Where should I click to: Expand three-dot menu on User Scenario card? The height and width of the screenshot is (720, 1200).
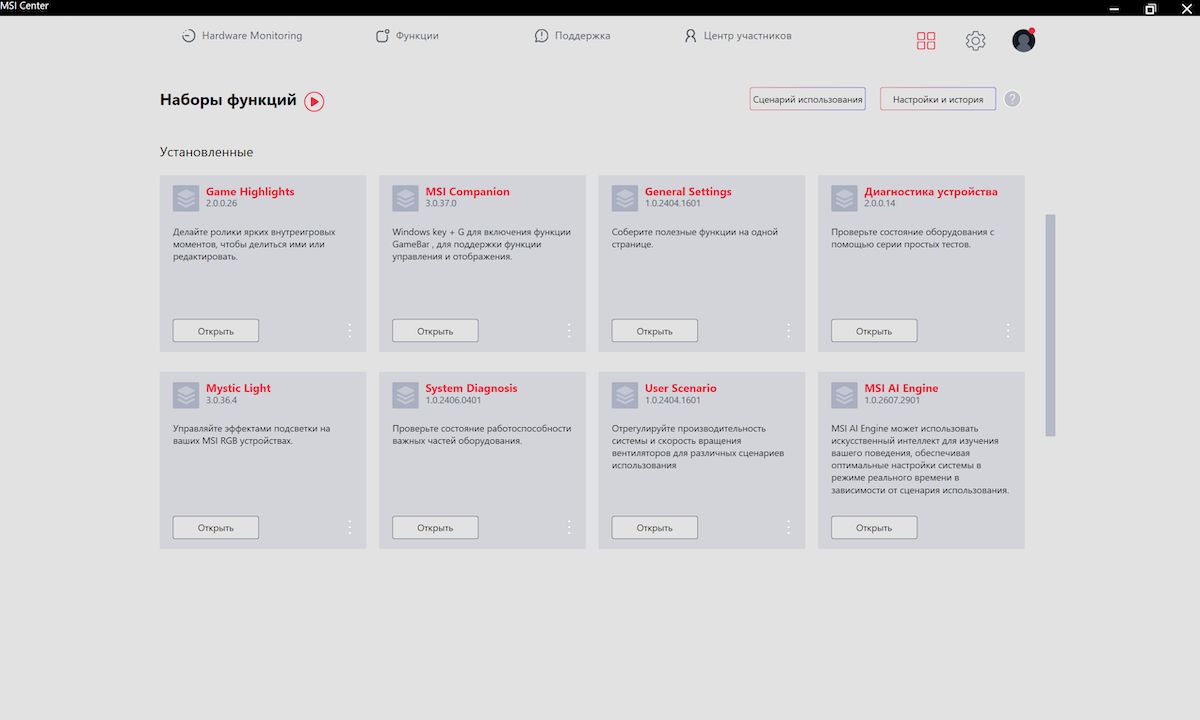(x=788, y=527)
